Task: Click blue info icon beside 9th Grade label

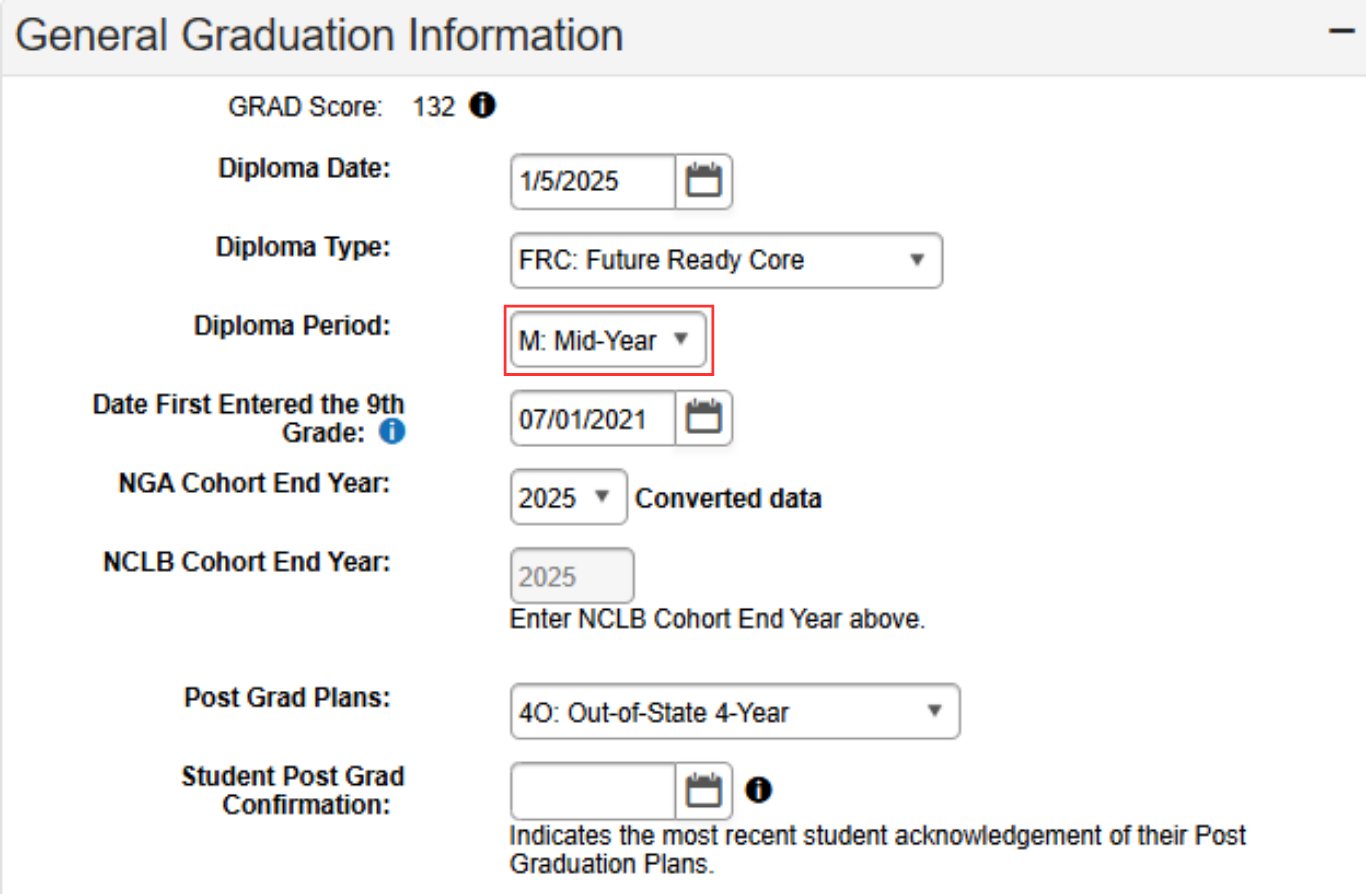Action: pos(393,432)
